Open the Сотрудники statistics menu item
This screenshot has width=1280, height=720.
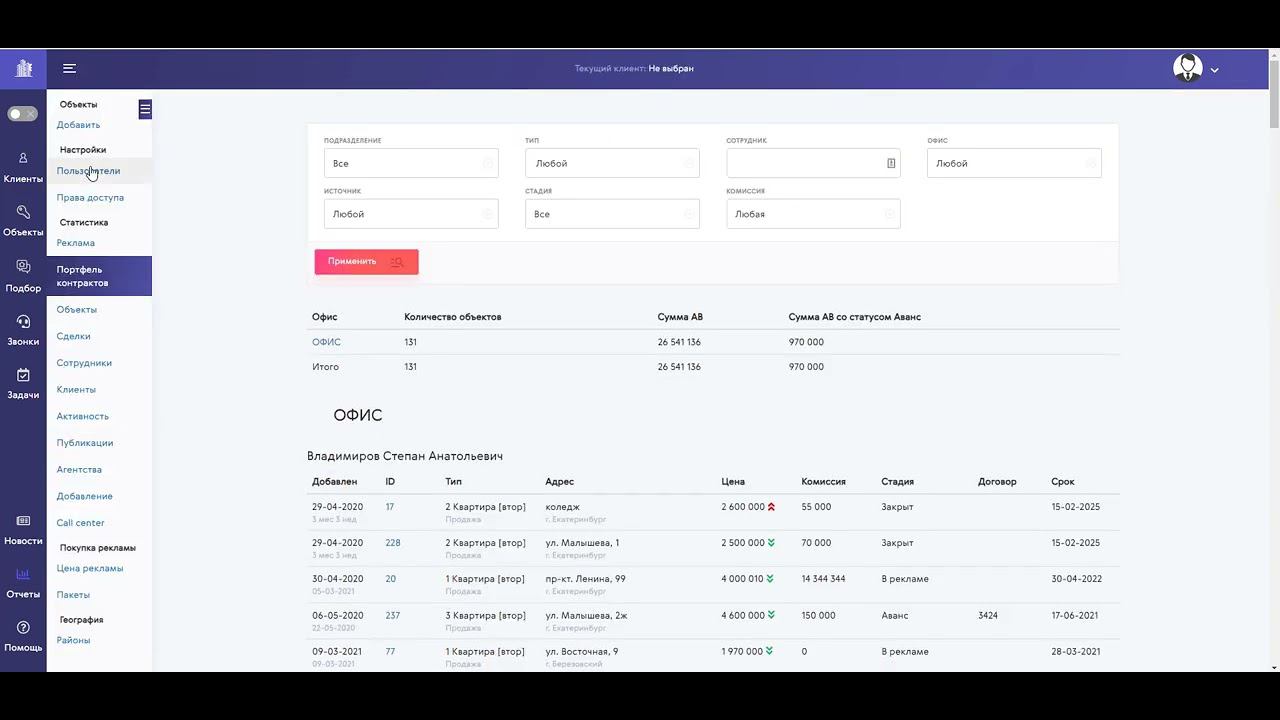click(x=84, y=364)
